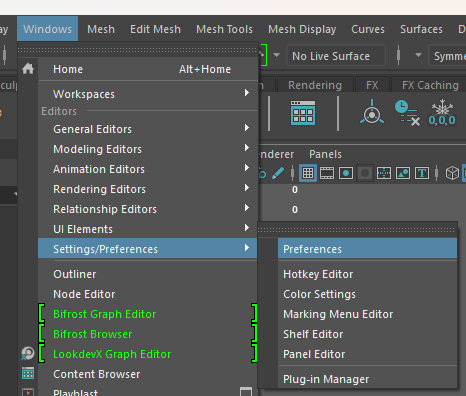Toggle the film gate viewport icon
Image resolution: width=466 pixels, height=396 pixels.
tap(327, 173)
